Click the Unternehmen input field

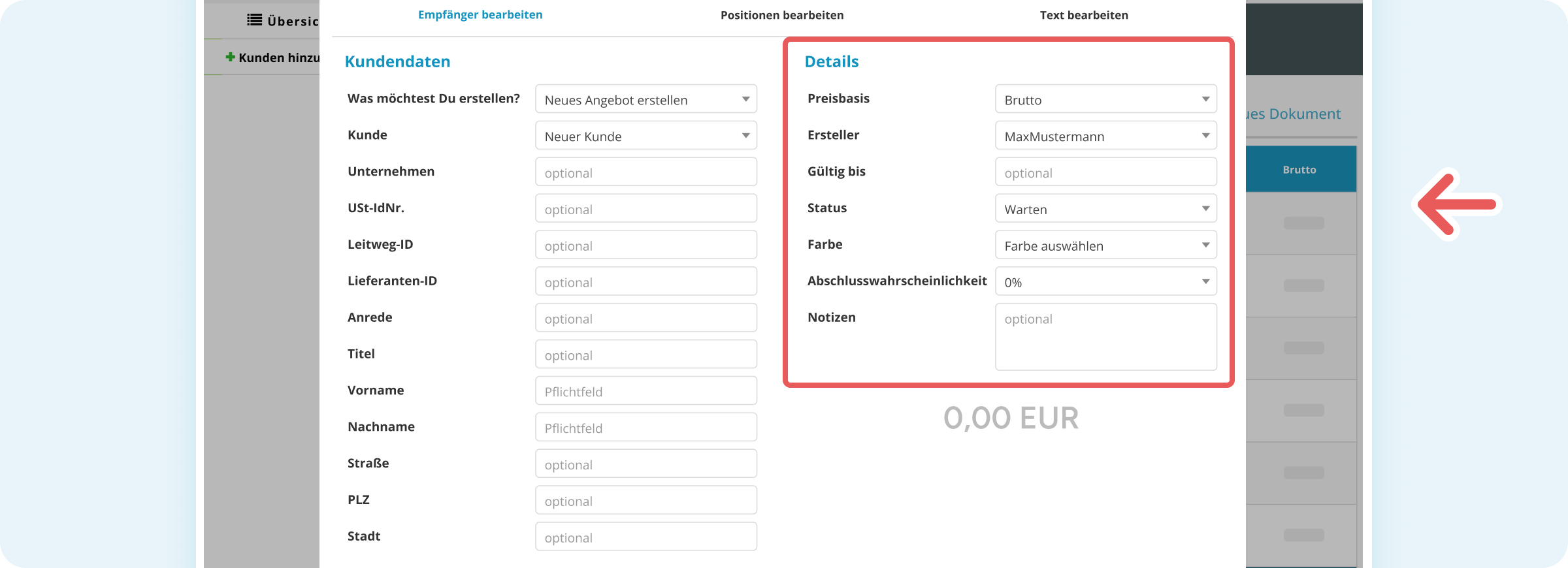pos(645,172)
